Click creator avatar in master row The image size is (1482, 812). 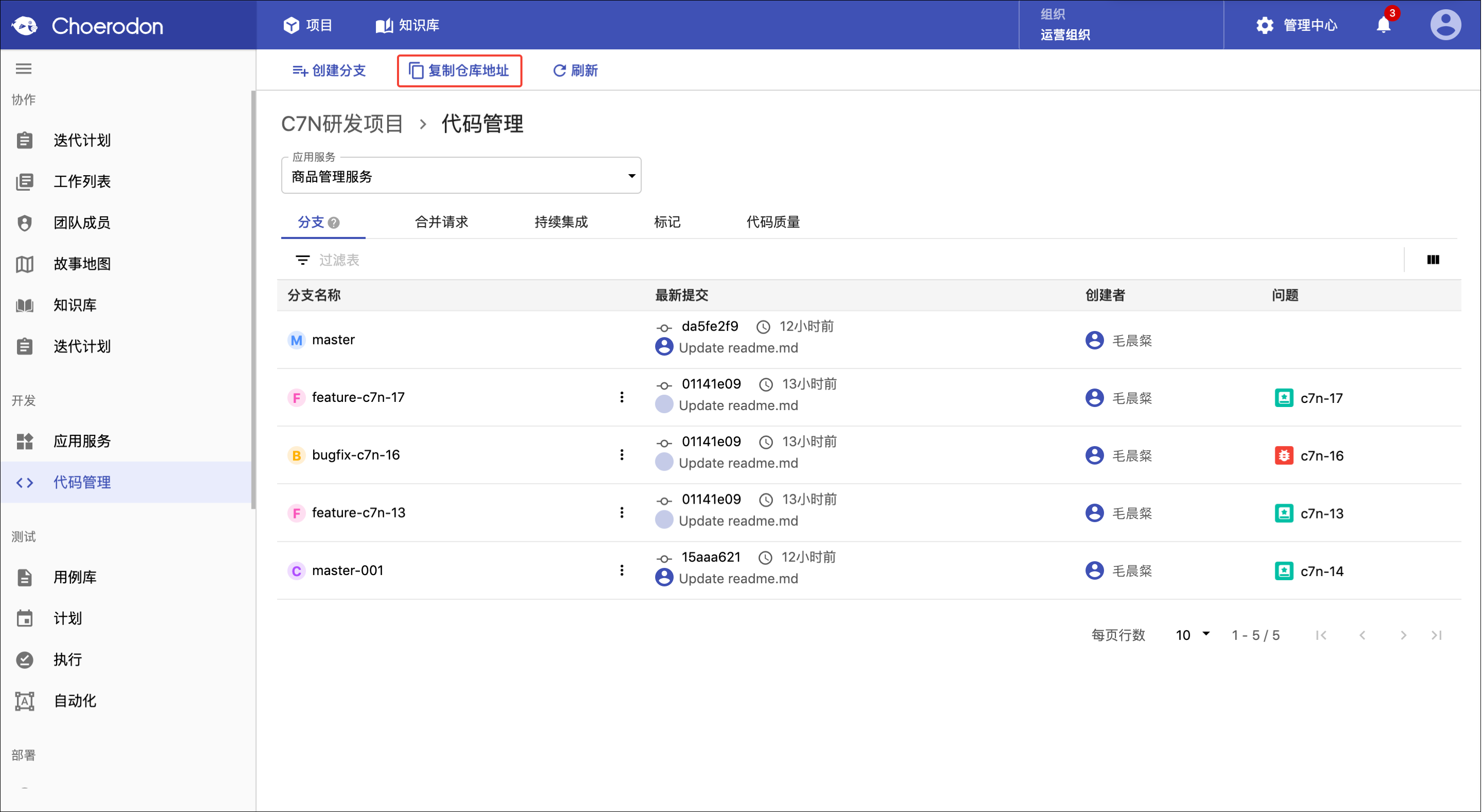pyautogui.click(x=1094, y=340)
